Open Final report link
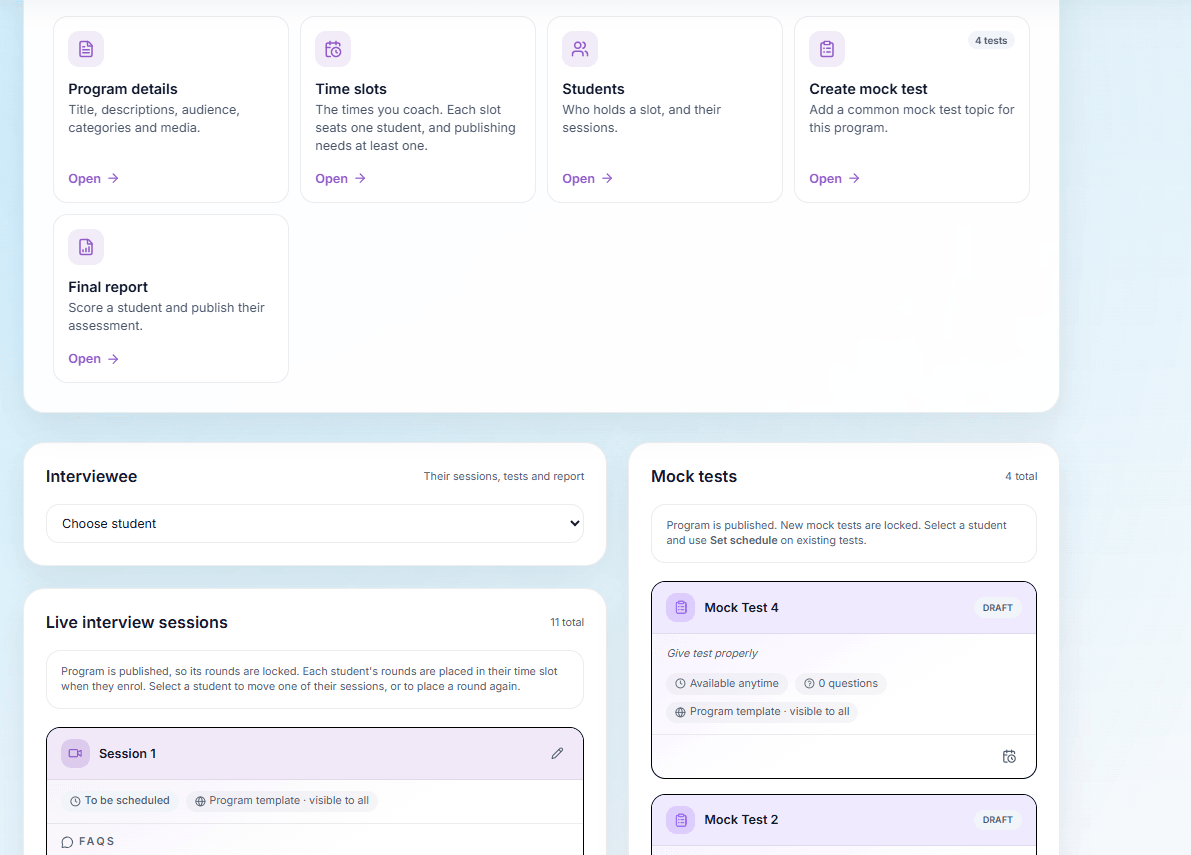 point(93,359)
